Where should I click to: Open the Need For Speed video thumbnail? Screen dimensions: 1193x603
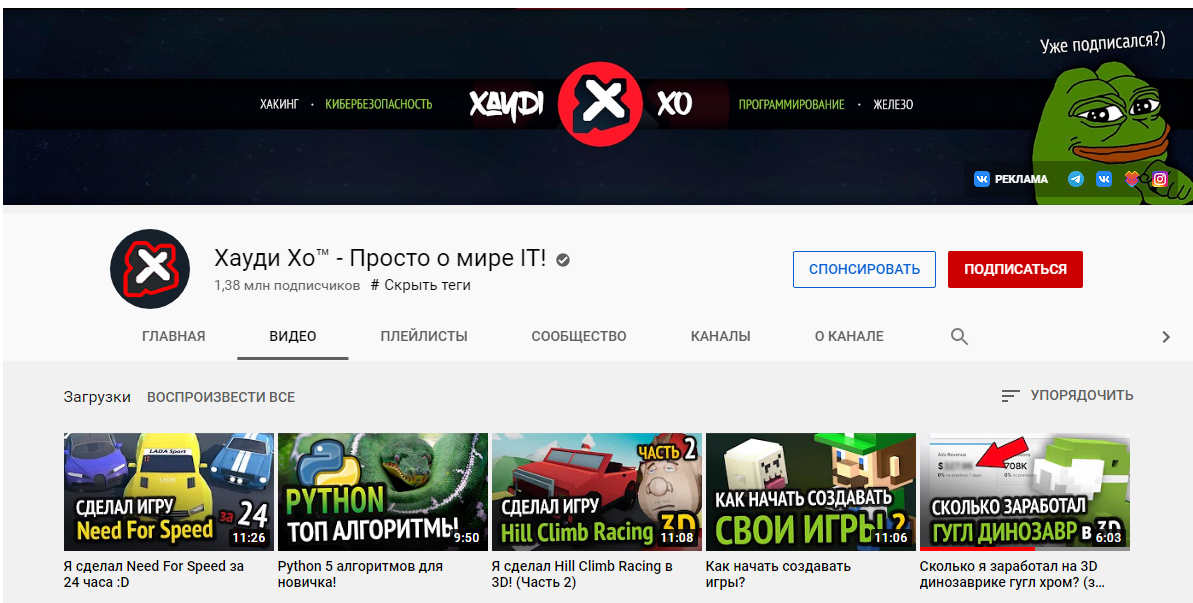(169, 492)
